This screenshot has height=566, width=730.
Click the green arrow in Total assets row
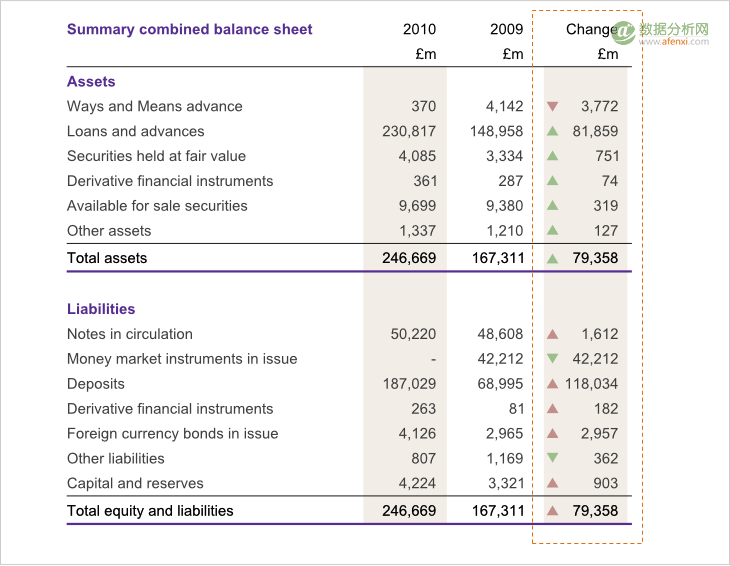(x=552, y=259)
